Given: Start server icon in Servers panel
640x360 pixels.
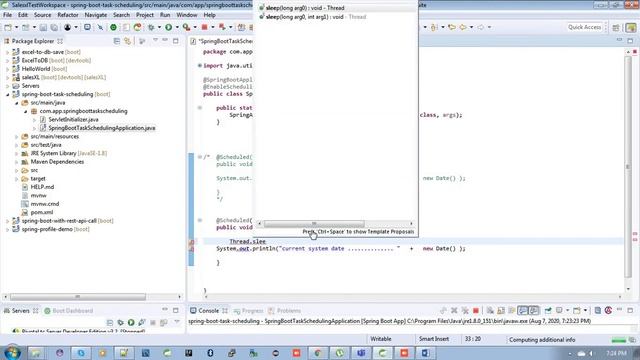Looking at the screenshot, I should tap(131, 322).
